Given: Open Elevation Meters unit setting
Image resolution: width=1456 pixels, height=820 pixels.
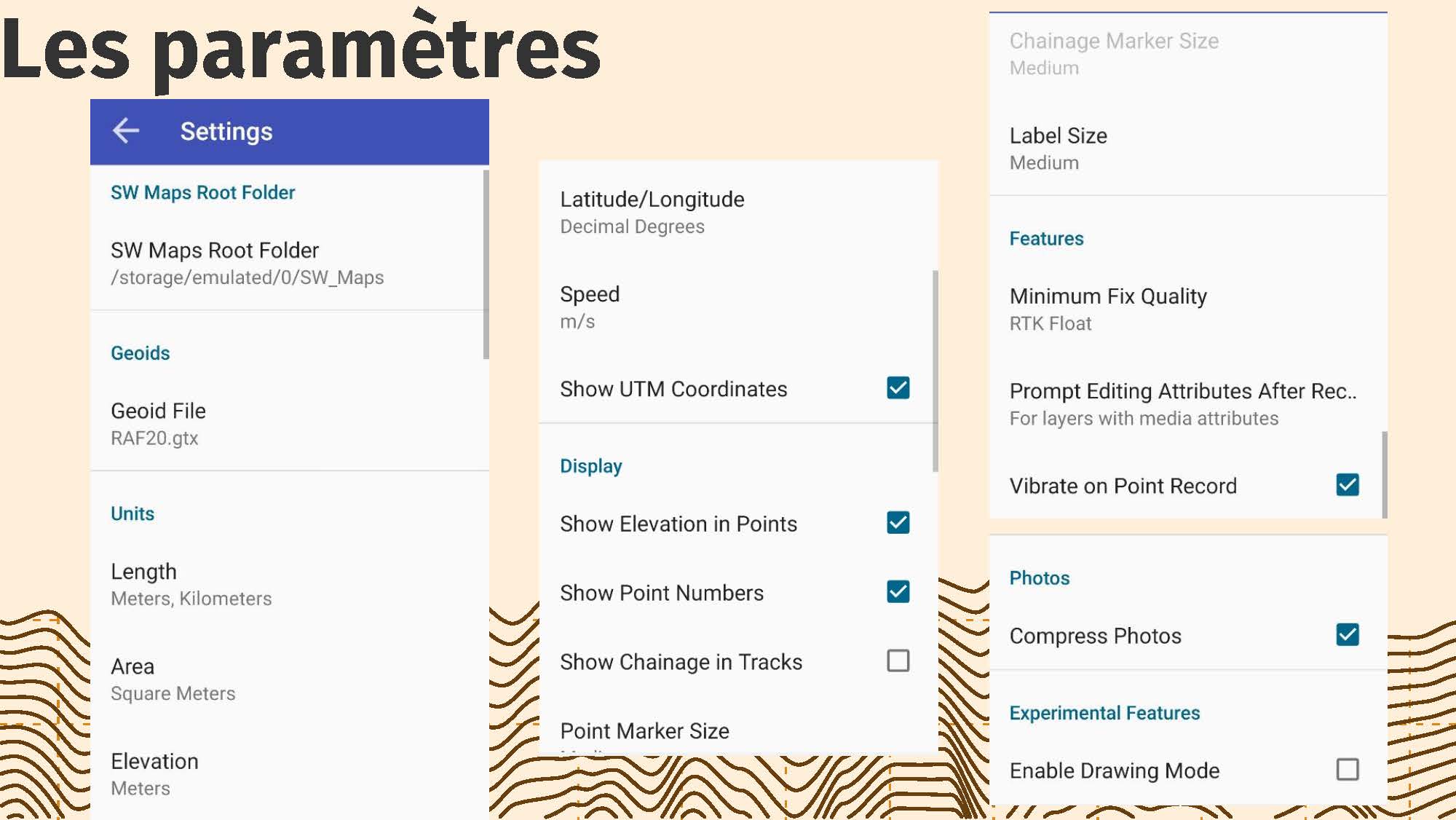Looking at the screenshot, I should click(x=154, y=773).
